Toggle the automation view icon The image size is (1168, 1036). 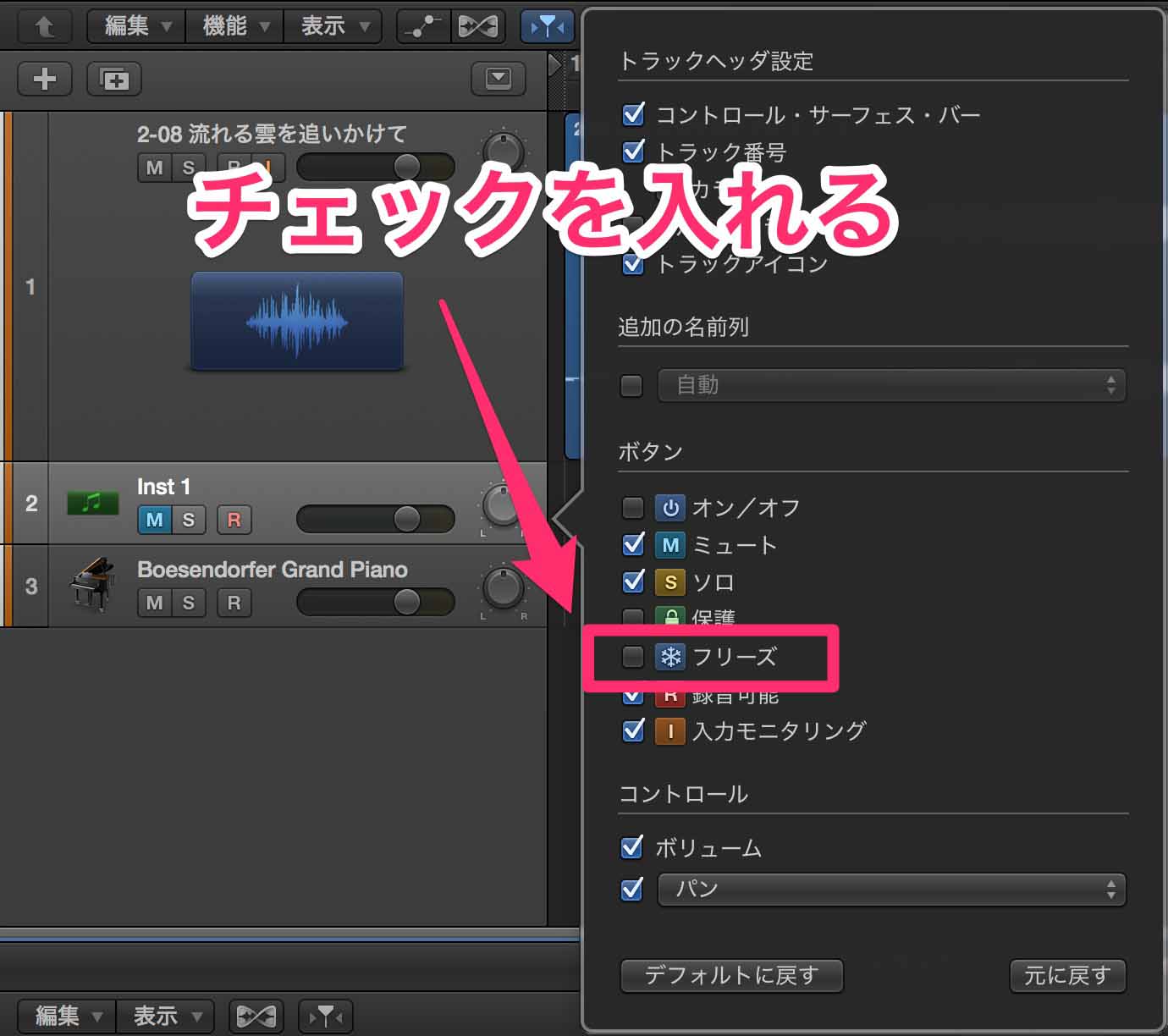[423, 26]
